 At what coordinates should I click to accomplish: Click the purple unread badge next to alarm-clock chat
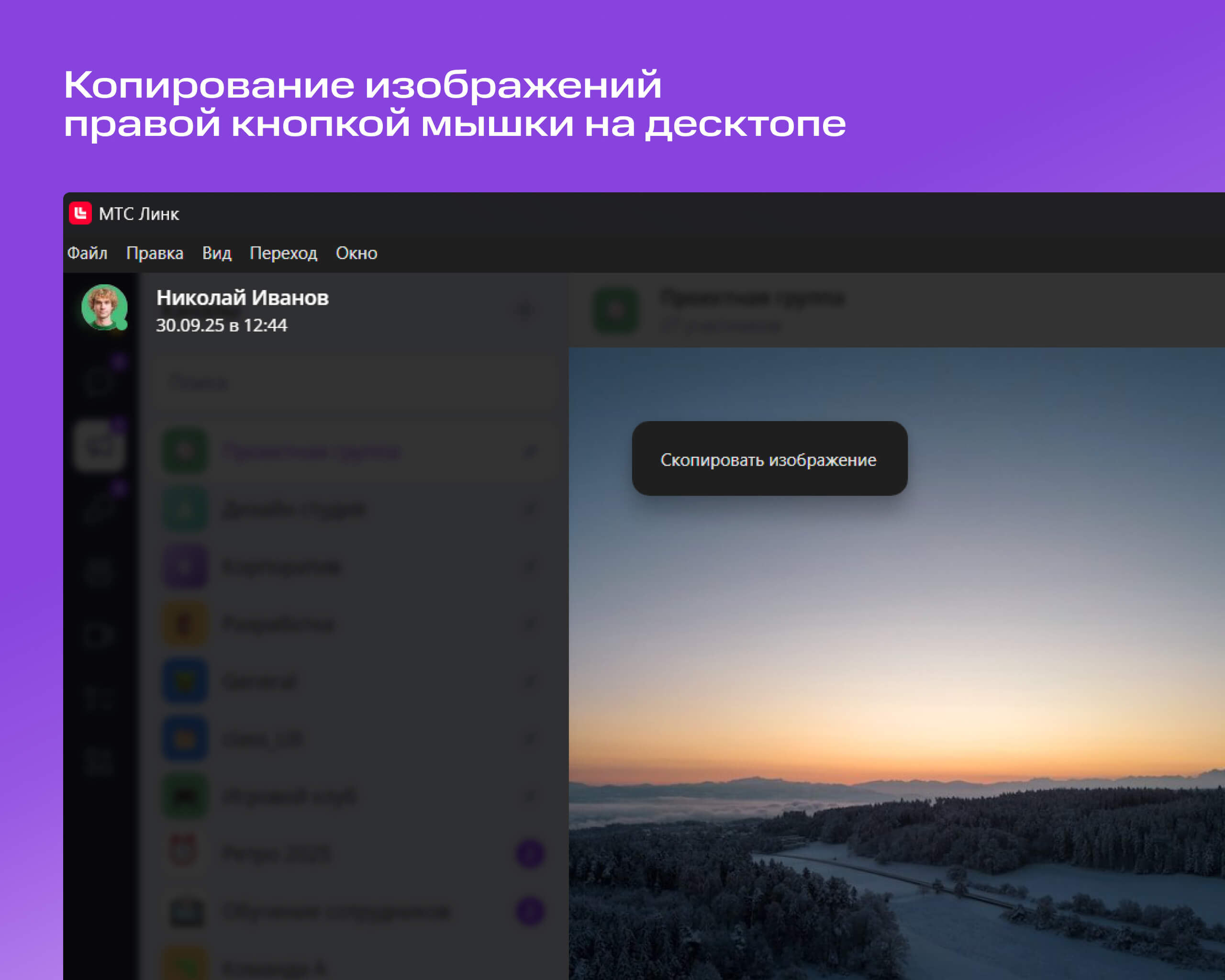(x=530, y=853)
